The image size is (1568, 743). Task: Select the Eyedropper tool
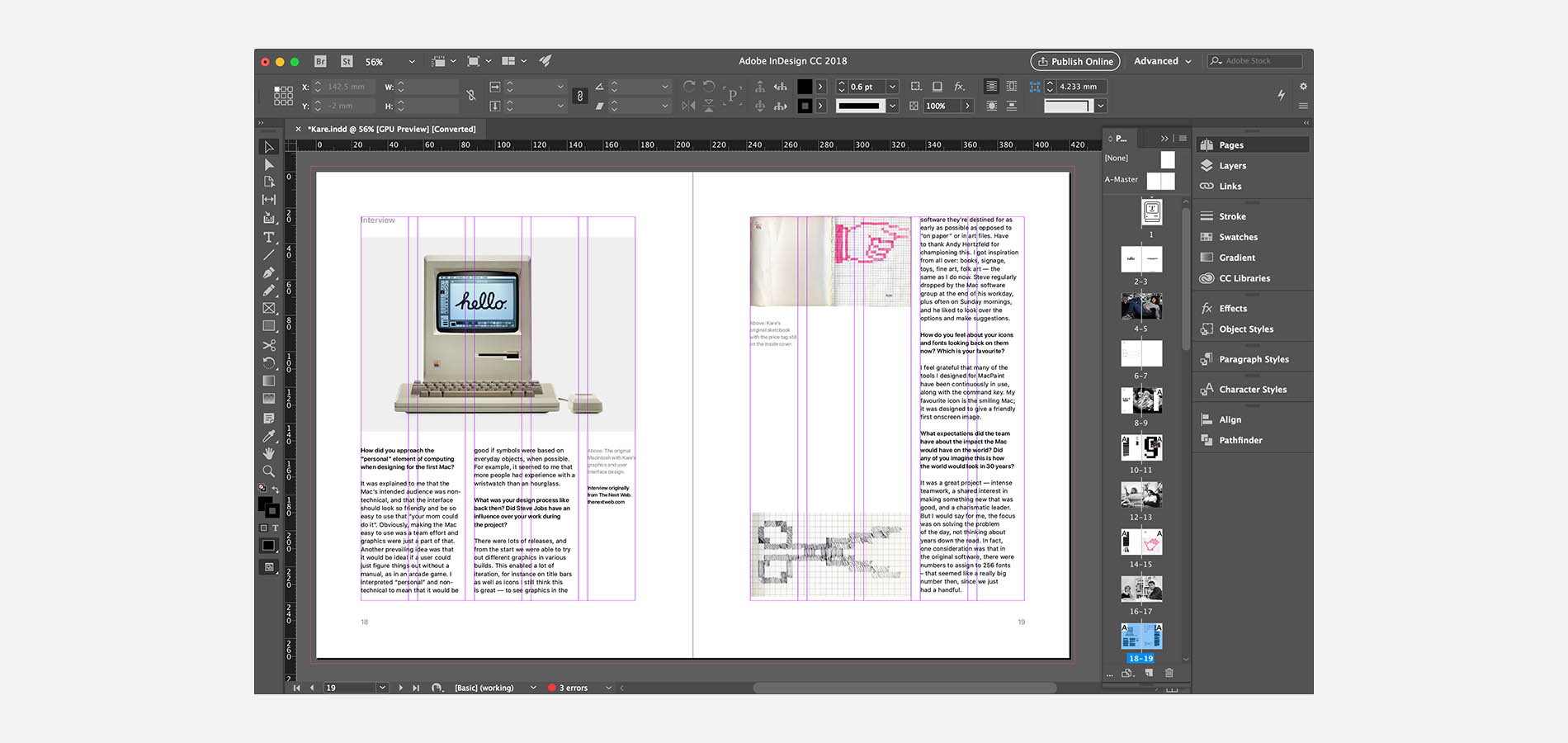click(x=269, y=436)
